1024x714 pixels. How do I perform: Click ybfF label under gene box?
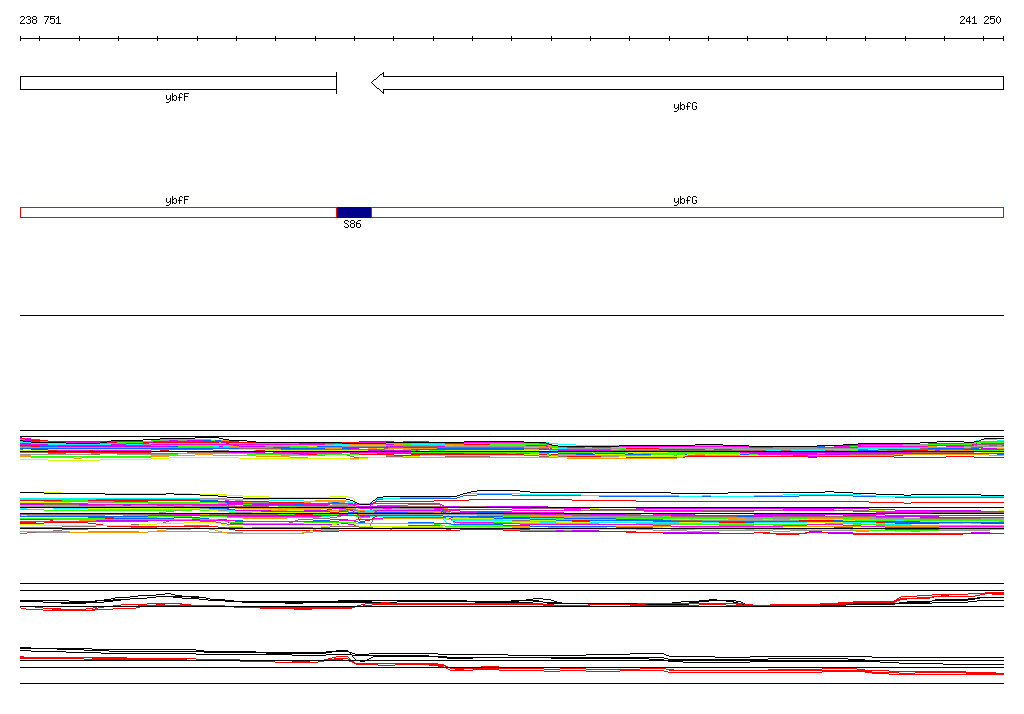177,97
